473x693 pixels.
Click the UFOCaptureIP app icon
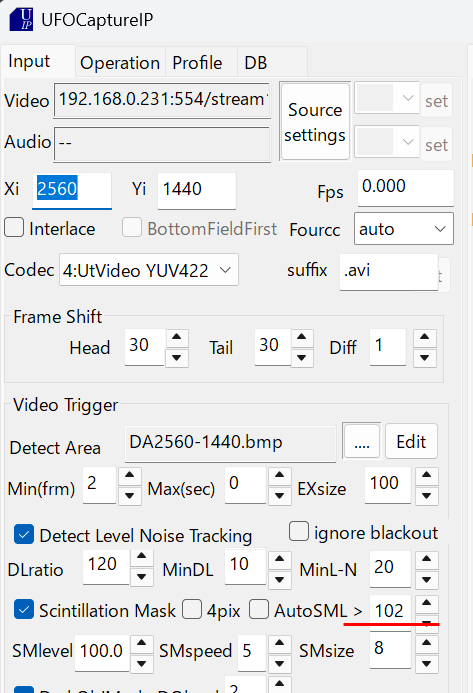click(21, 20)
